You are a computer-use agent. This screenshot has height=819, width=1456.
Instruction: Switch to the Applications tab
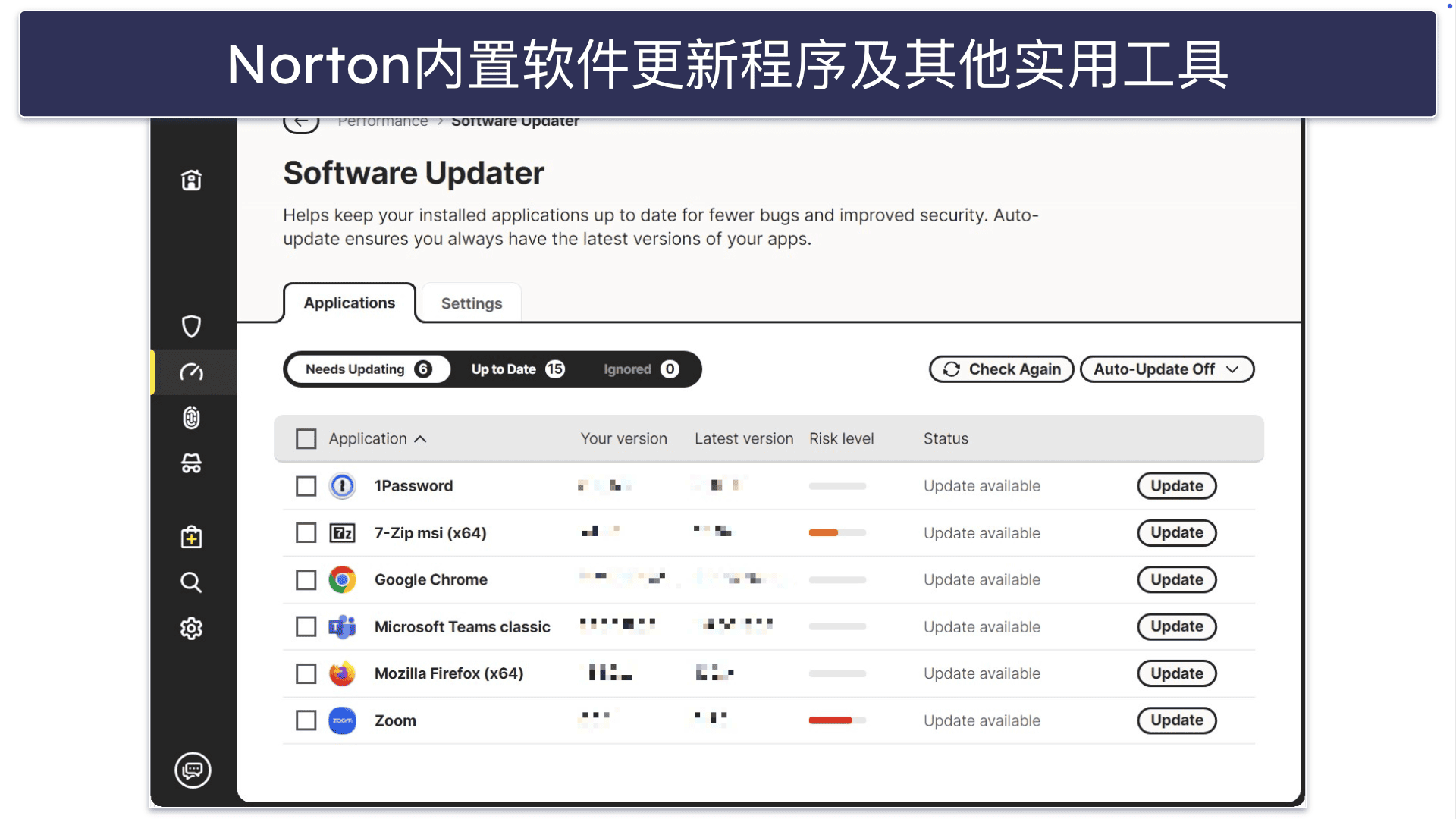coord(350,303)
